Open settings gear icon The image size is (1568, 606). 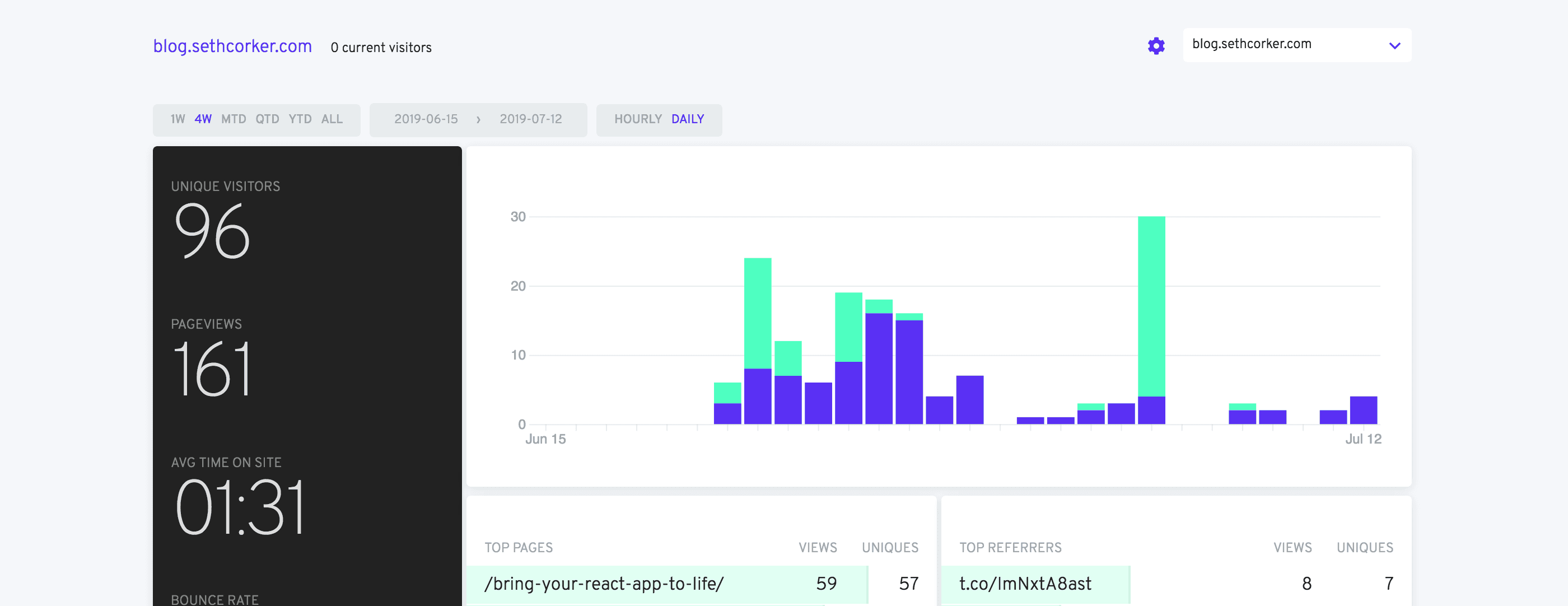[x=1156, y=46]
